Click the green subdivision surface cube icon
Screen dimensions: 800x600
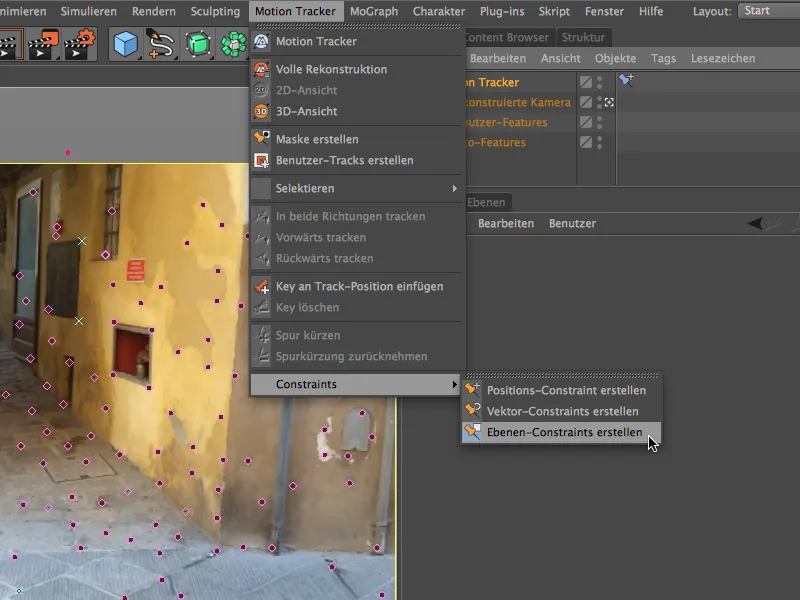(x=198, y=46)
